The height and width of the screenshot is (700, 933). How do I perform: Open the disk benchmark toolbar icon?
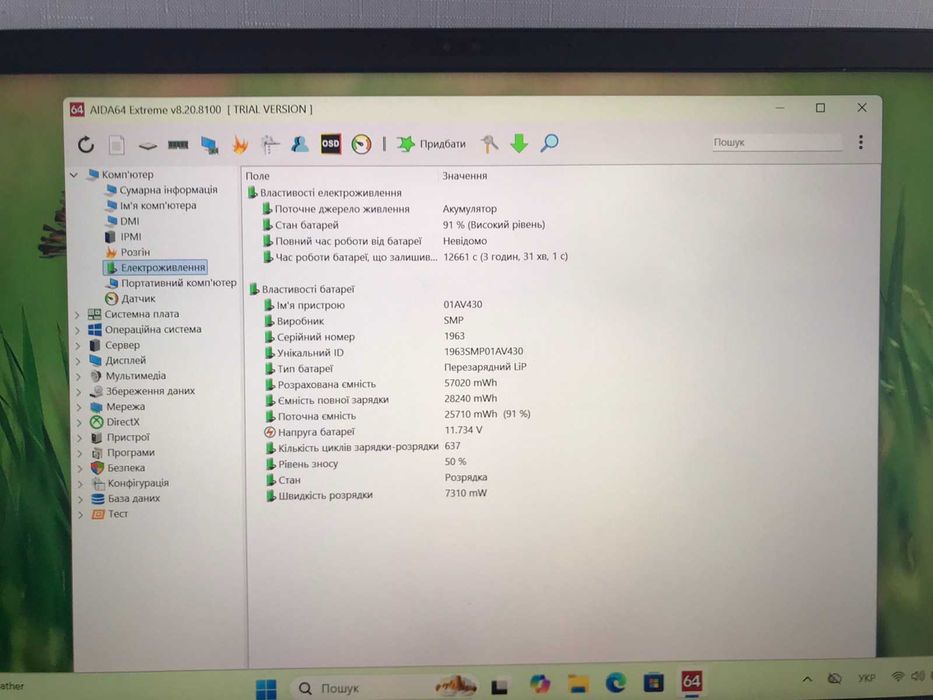tap(148, 146)
